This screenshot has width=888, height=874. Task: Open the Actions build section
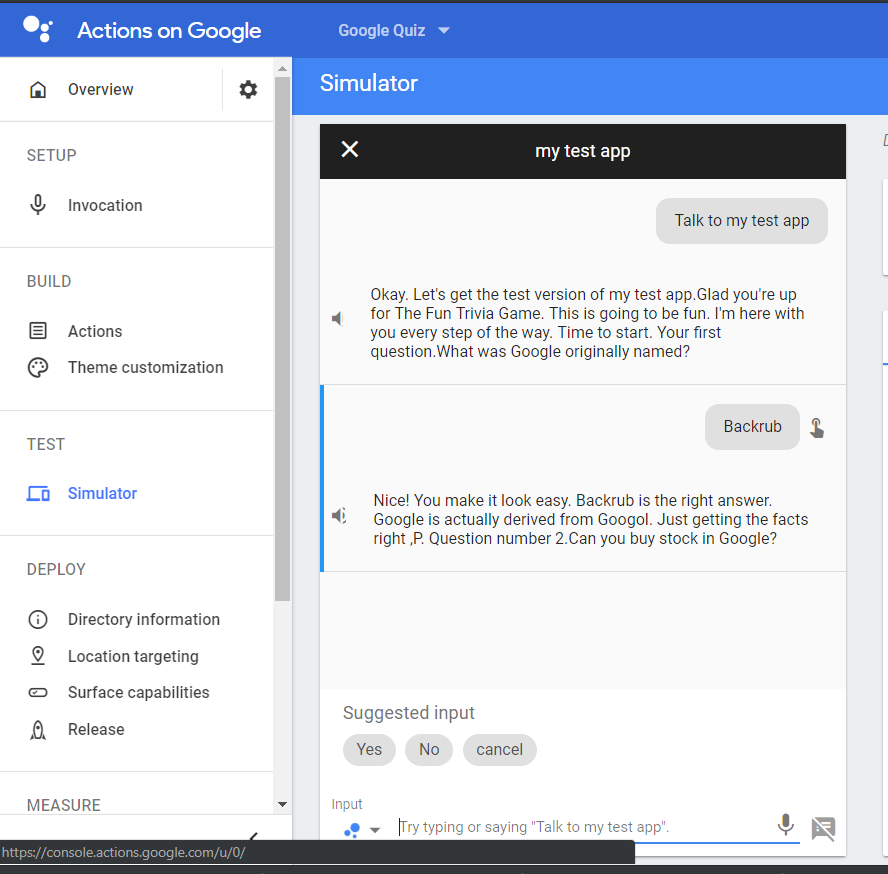(x=95, y=331)
